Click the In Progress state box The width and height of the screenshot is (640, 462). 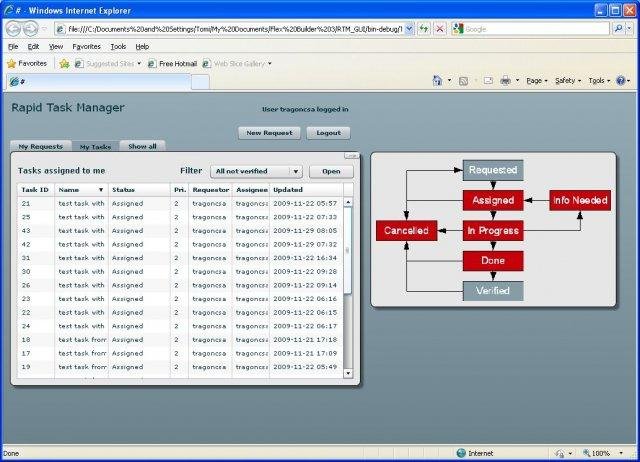pos(493,231)
